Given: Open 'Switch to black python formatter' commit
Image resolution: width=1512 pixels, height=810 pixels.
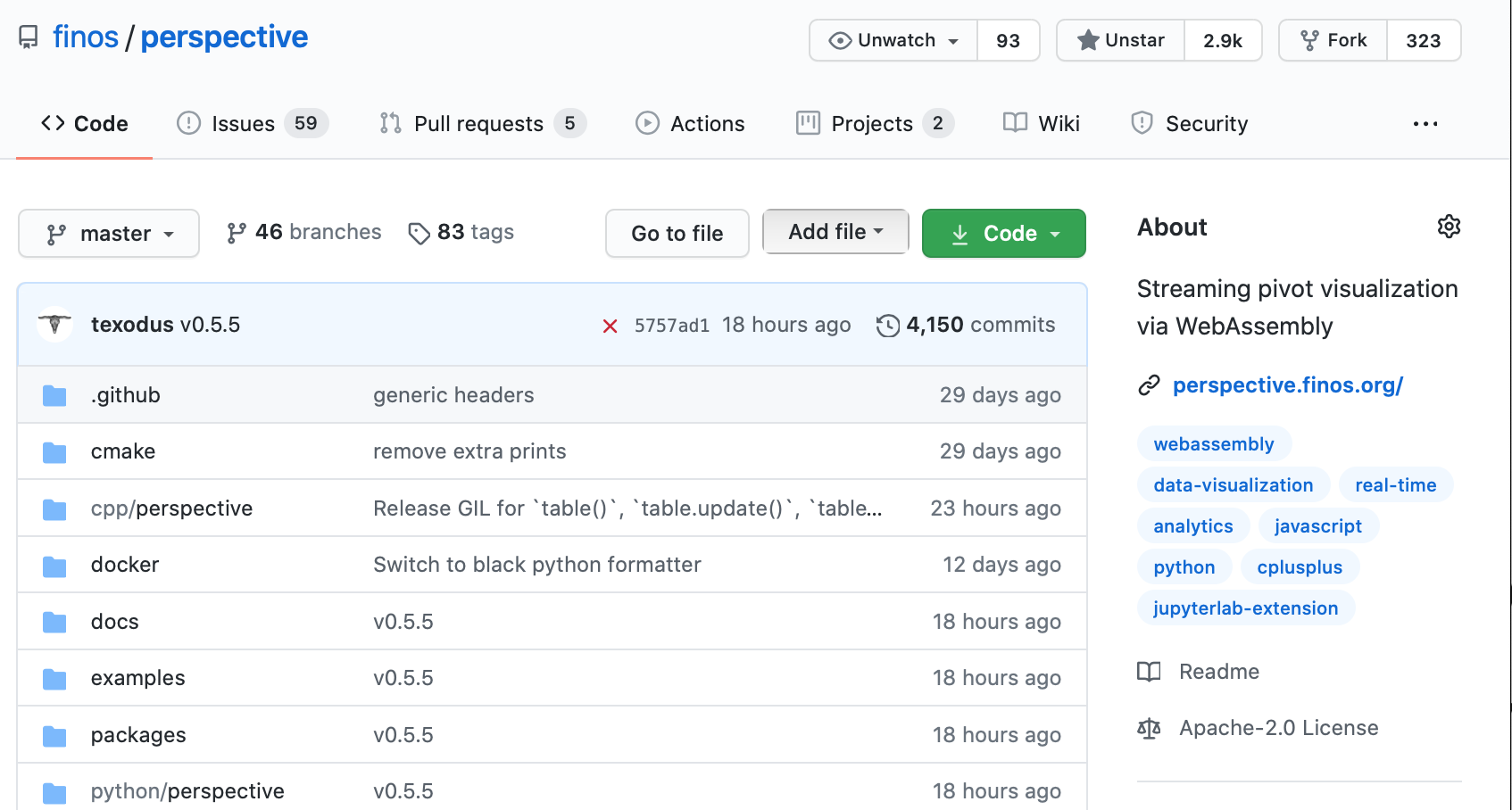Looking at the screenshot, I should click(537, 565).
